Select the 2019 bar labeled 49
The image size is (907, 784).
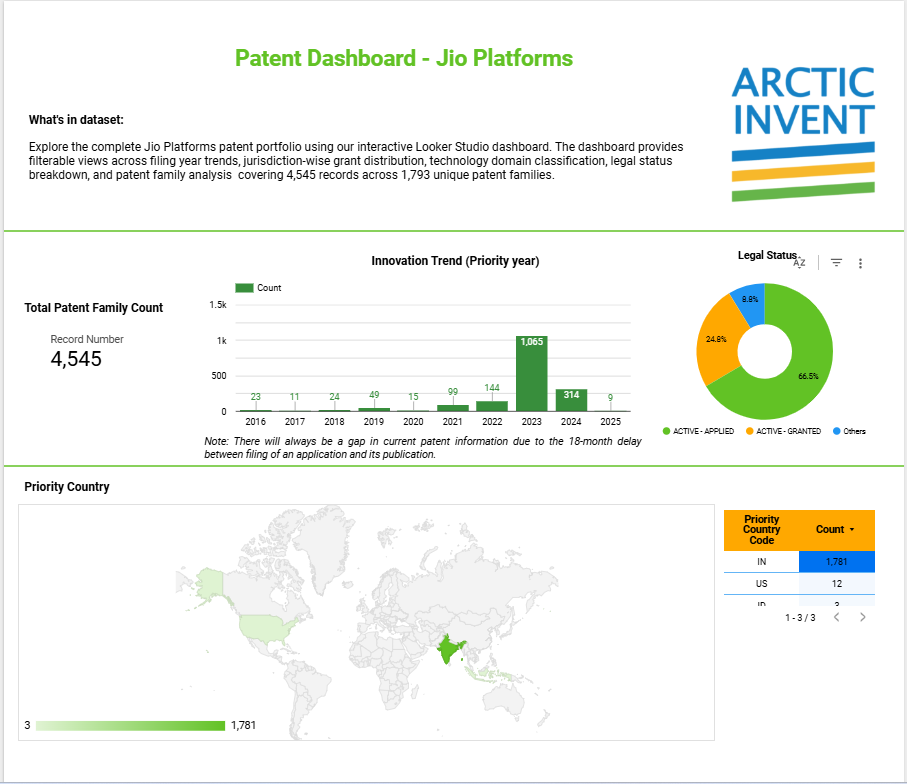pyautogui.click(x=374, y=410)
